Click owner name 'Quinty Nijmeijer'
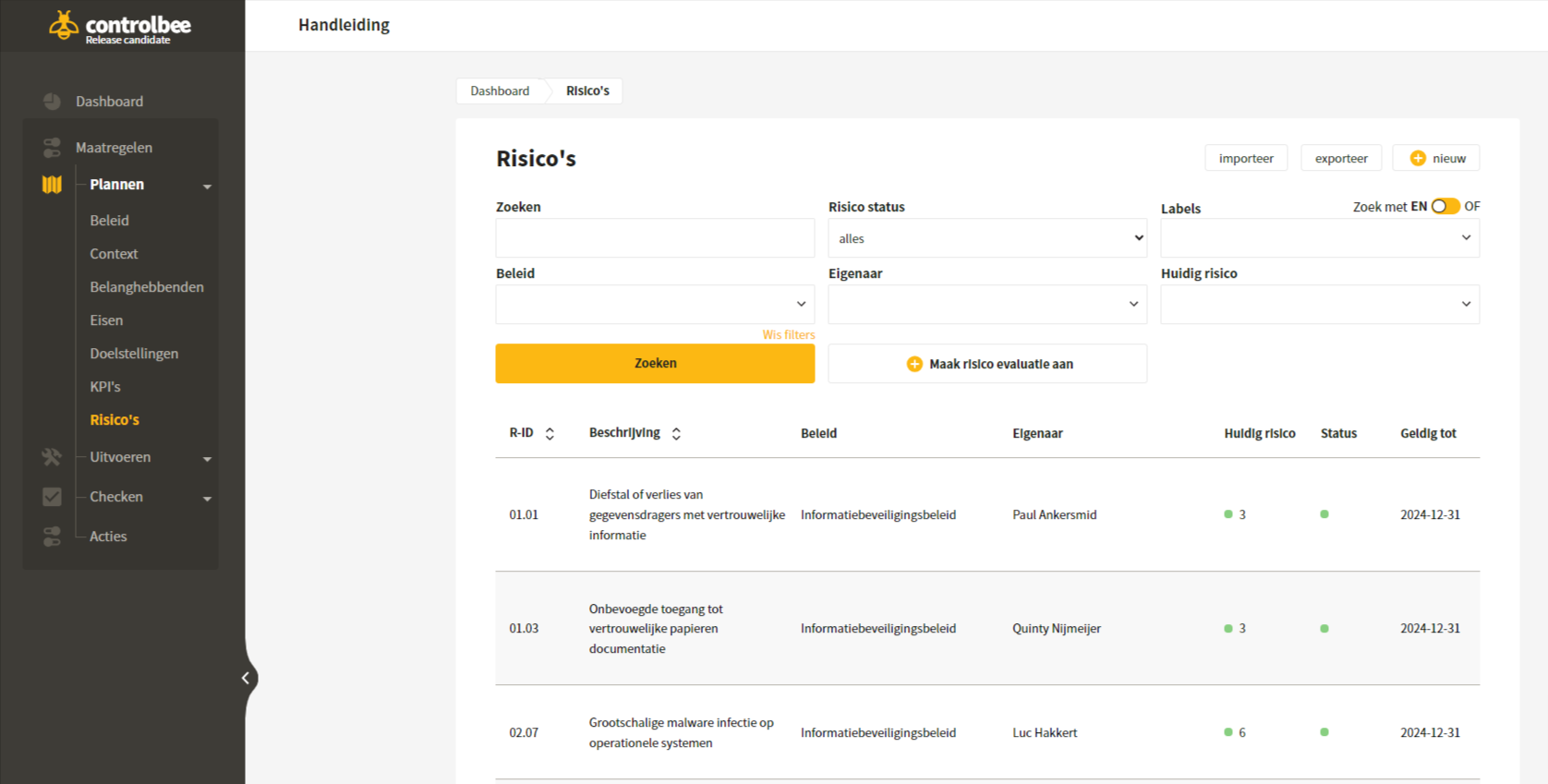This screenshot has height=784, width=1548. [1057, 629]
